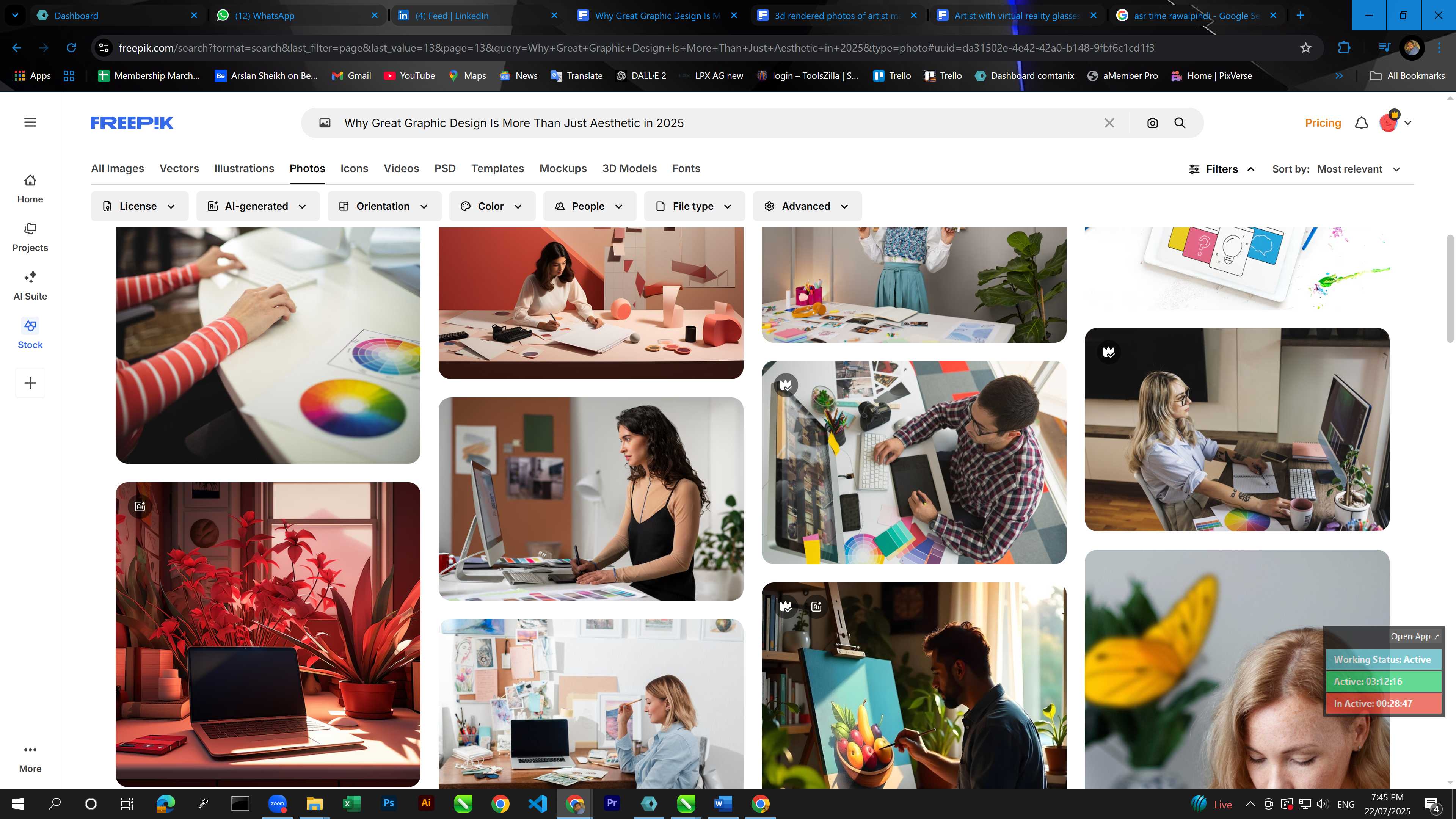Open YouTube bookmark
Viewport: 1456px width, 819px height.
pyautogui.click(x=409, y=76)
